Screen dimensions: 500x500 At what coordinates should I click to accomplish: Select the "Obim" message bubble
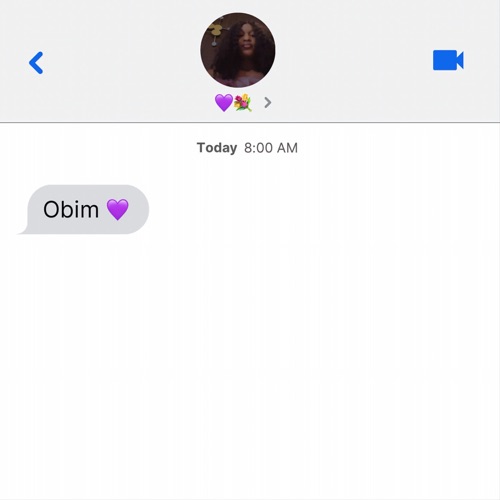click(x=83, y=209)
